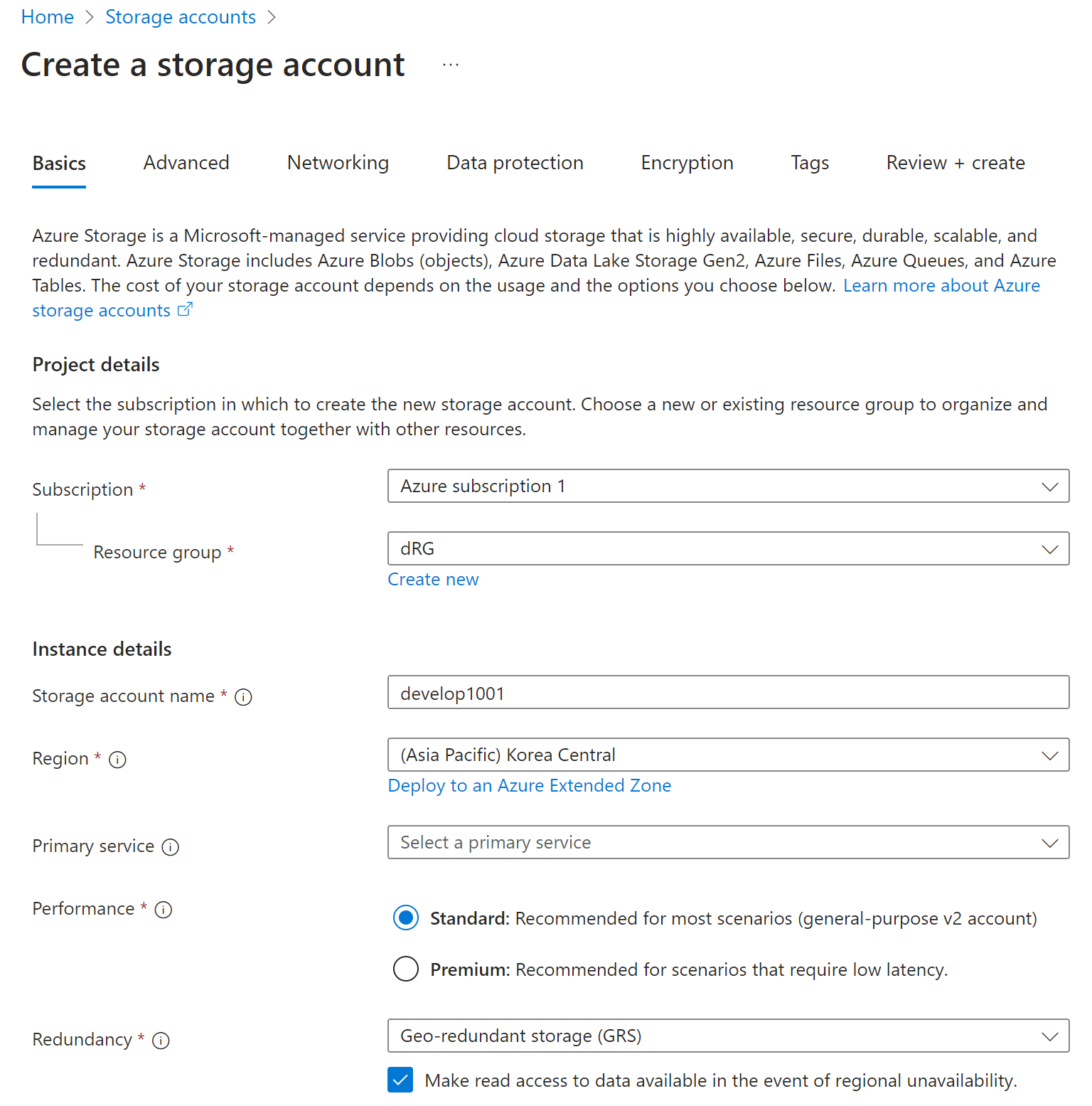Click the Redundancy info icon

(x=161, y=1041)
